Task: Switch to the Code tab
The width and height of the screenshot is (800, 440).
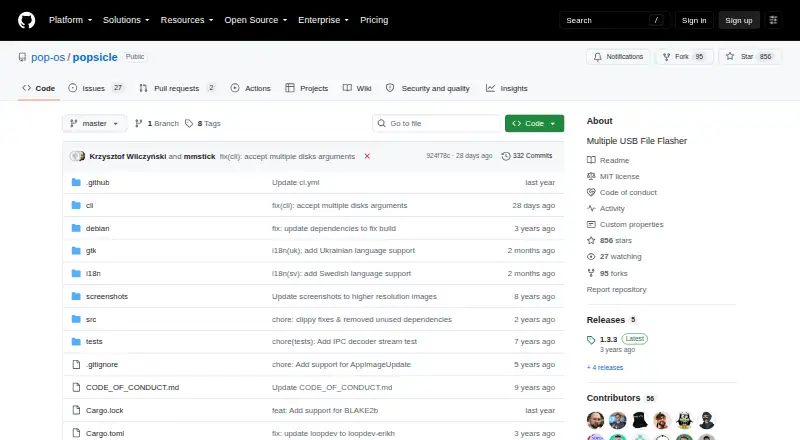Action: click(x=39, y=88)
